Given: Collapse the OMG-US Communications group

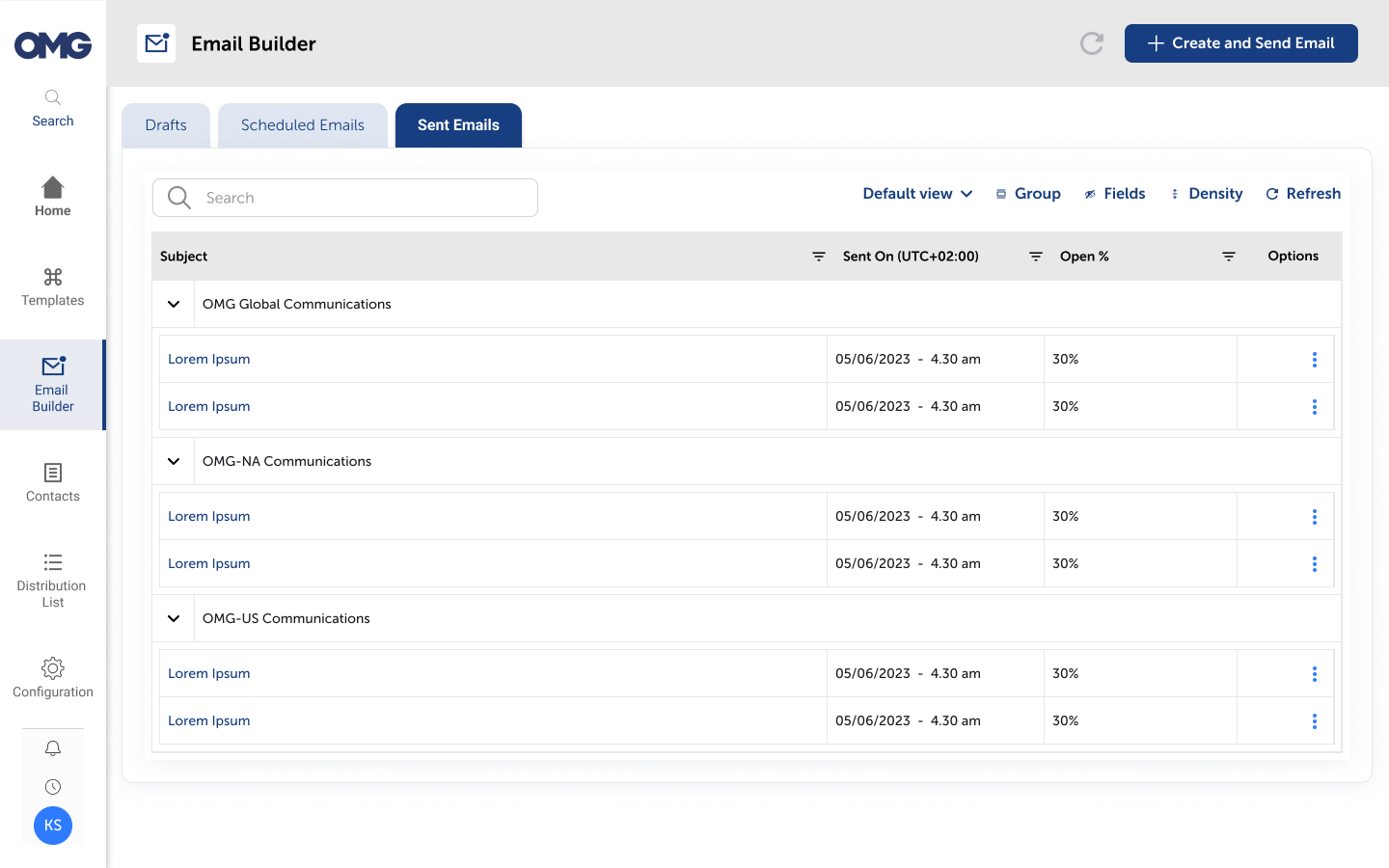Looking at the screenshot, I should 174,618.
